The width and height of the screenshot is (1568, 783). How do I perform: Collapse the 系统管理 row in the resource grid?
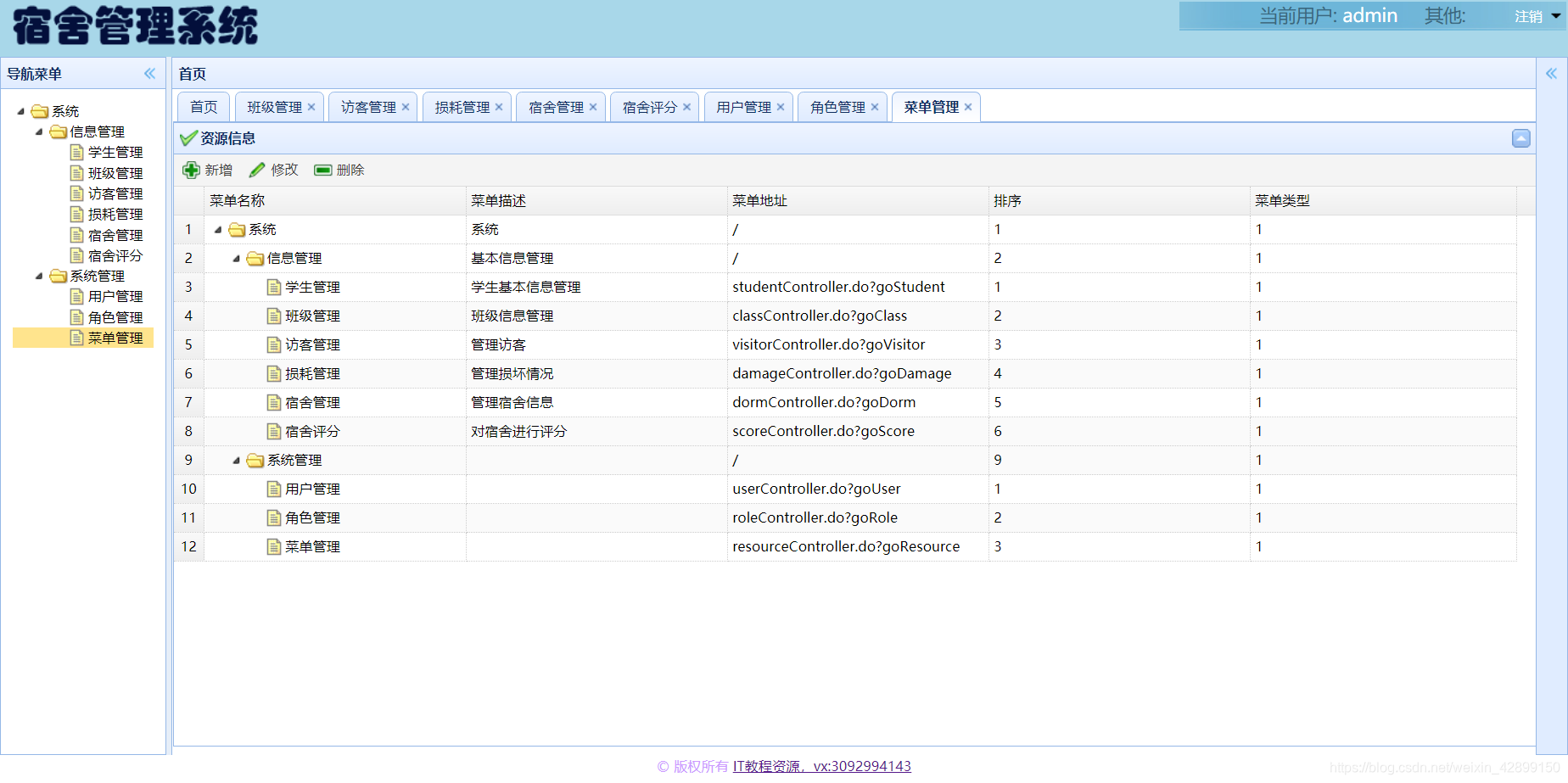pyautogui.click(x=236, y=460)
